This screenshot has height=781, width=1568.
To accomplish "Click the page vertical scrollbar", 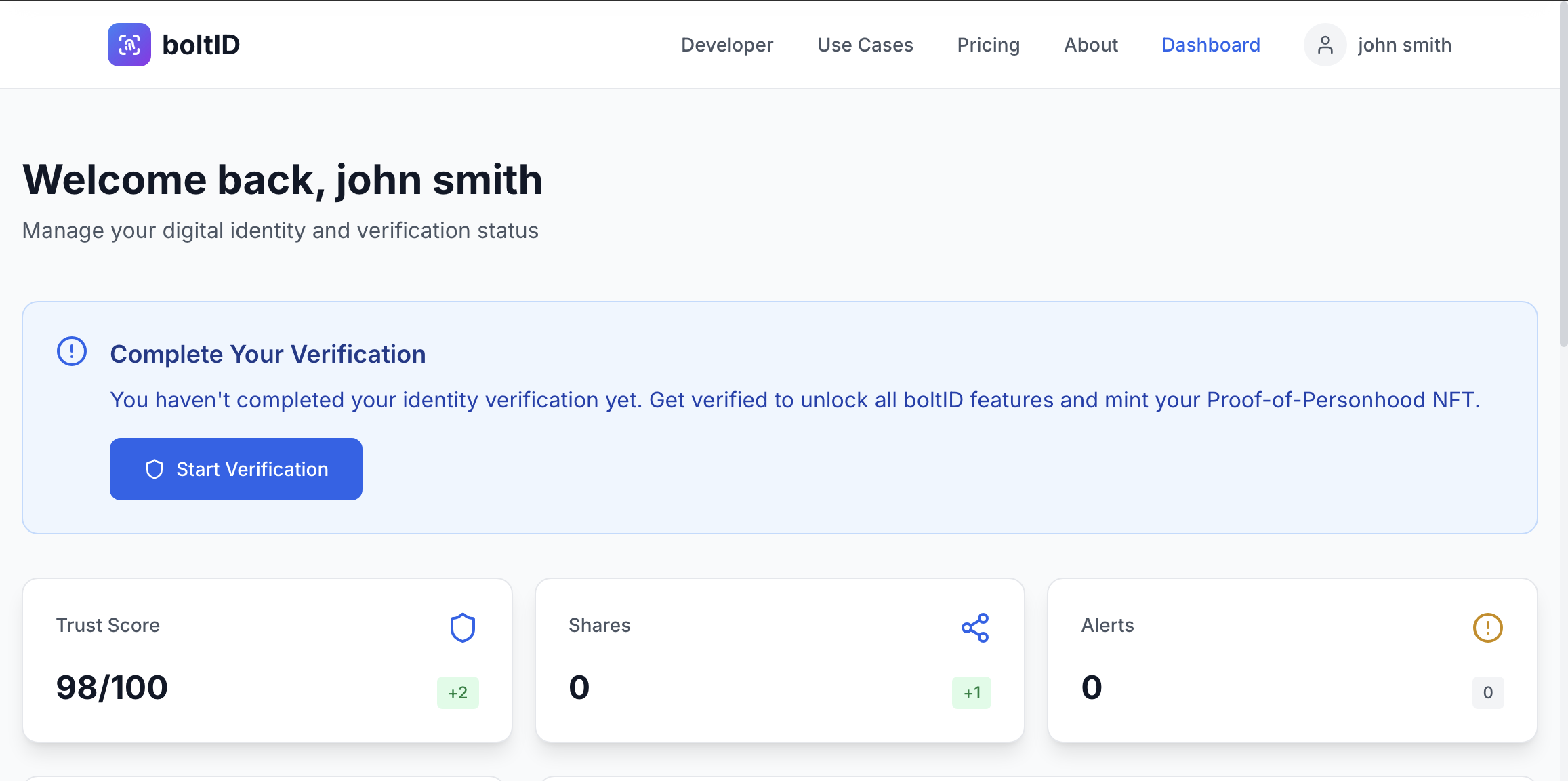I will (x=1563, y=203).
